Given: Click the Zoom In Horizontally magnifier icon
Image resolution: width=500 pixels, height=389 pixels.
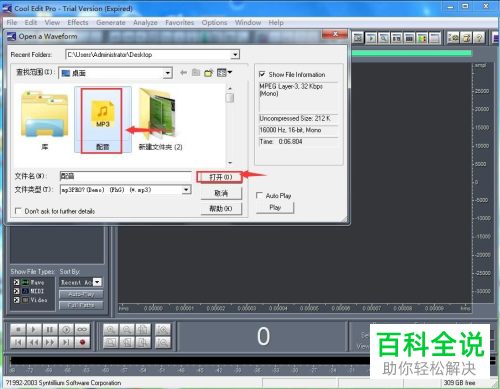Looking at the screenshot, I should (x=110, y=330).
